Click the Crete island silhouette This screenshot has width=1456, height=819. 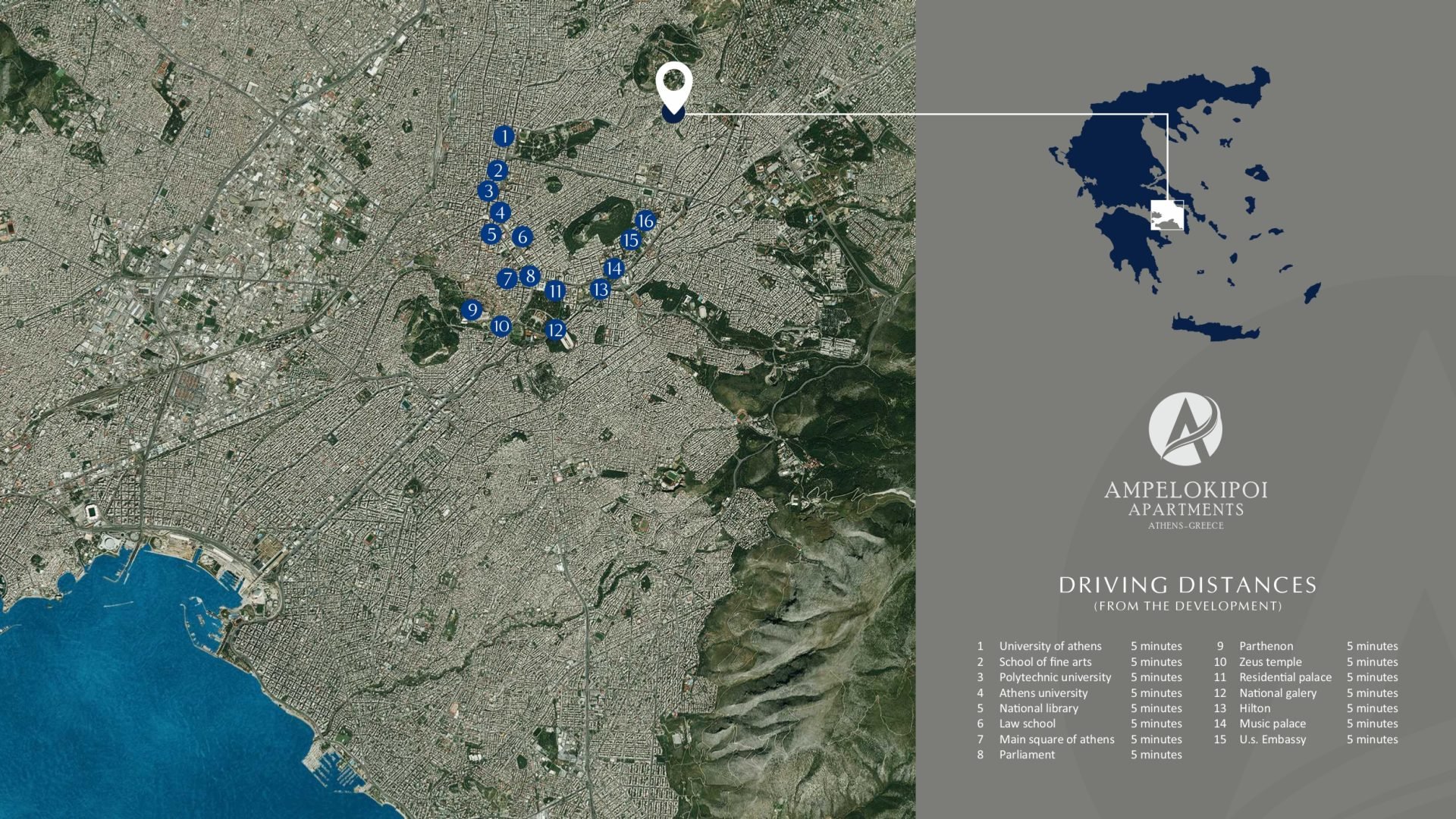[1215, 328]
